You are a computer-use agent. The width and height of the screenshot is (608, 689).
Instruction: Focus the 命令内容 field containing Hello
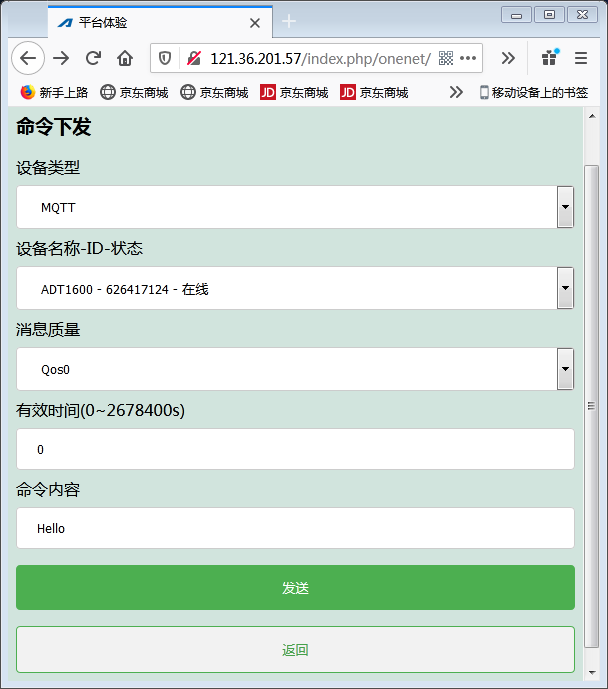coord(295,528)
